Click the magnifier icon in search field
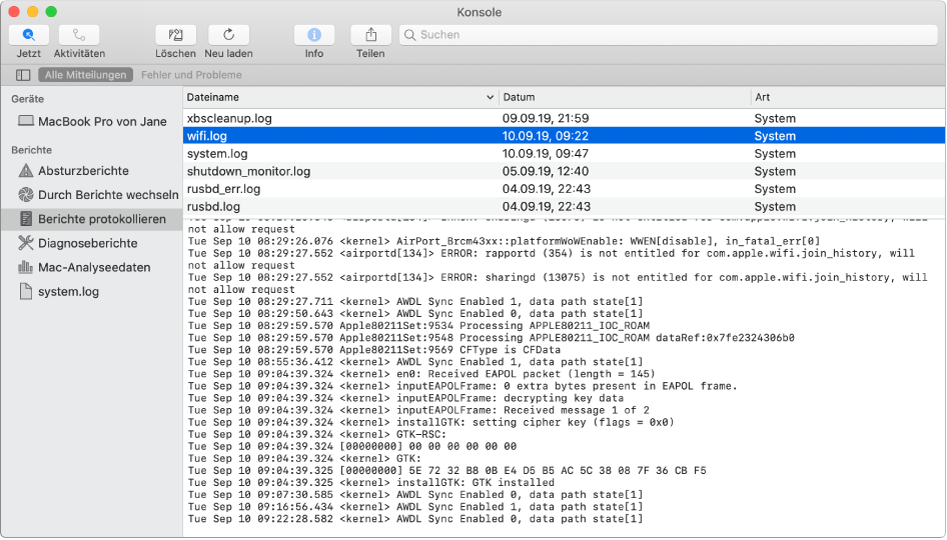Viewport: 947px width, 540px height. click(410, 35)
